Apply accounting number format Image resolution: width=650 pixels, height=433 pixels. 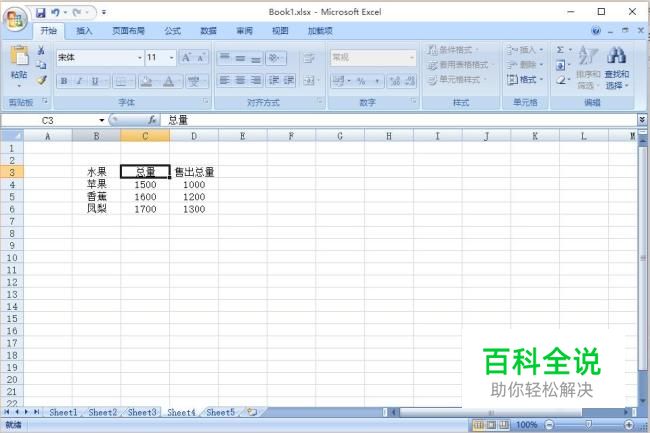coord(338,81)
